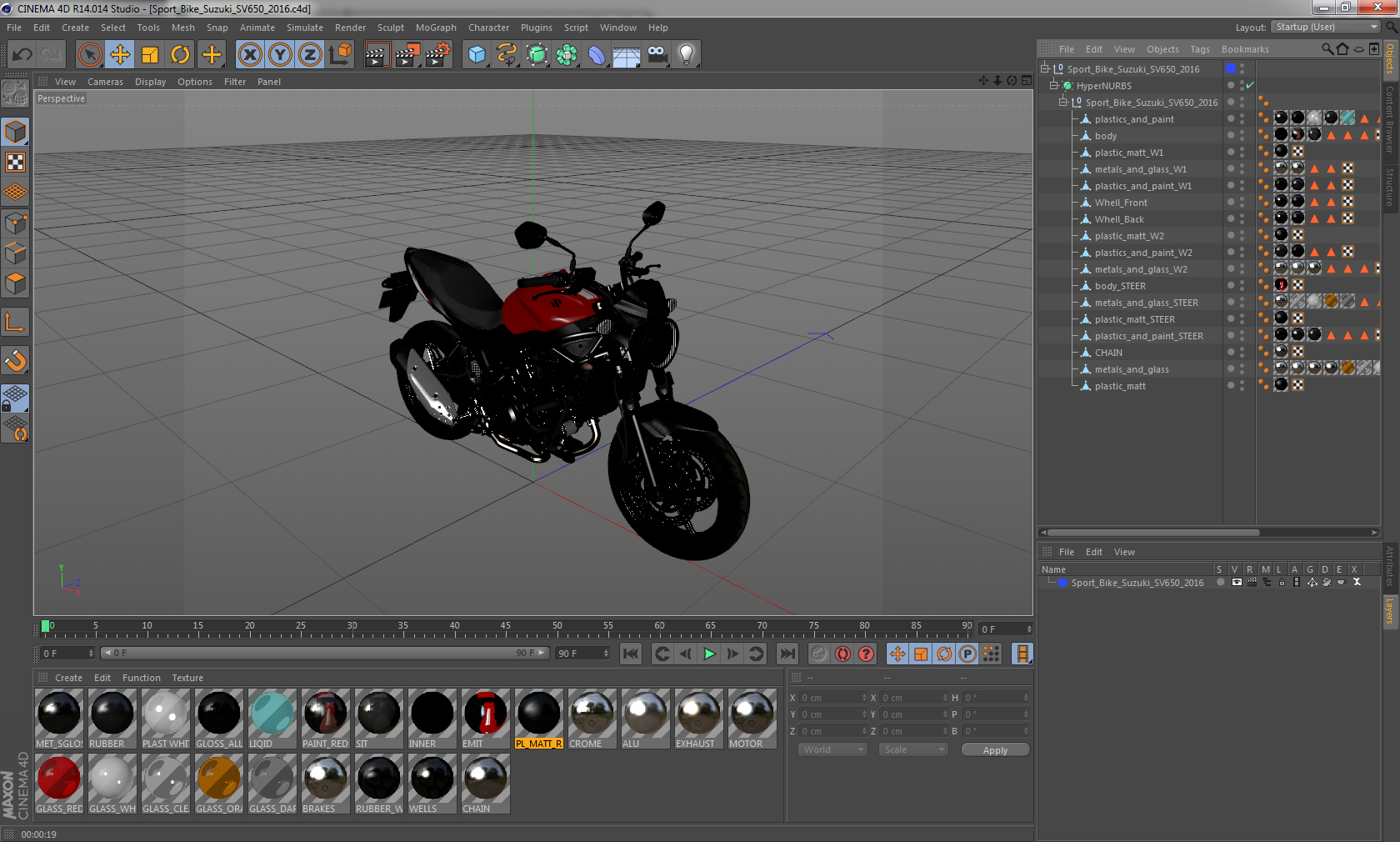Toggle record active objects button

click(819, 654)
